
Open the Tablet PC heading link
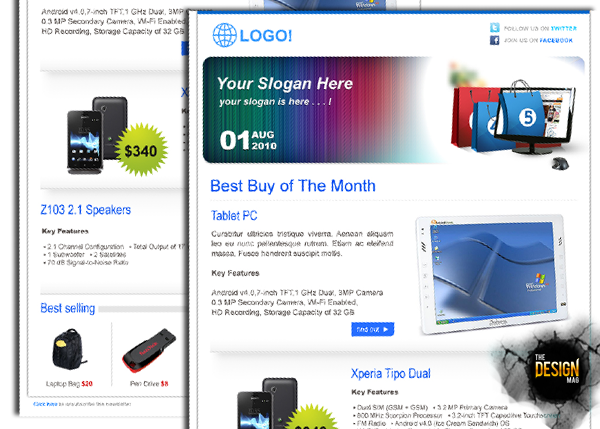pyautogui.click(x=234, y=215)
